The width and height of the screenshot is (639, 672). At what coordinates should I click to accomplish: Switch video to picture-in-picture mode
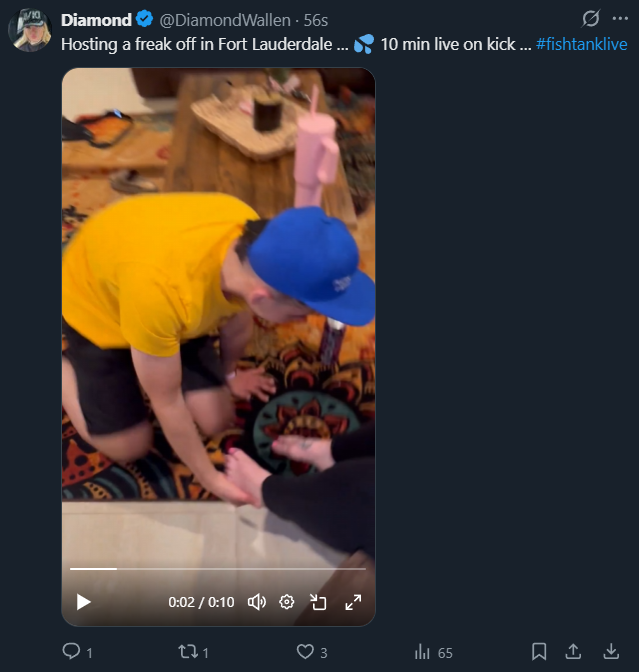pyautogui.click(x=318, y=602)
